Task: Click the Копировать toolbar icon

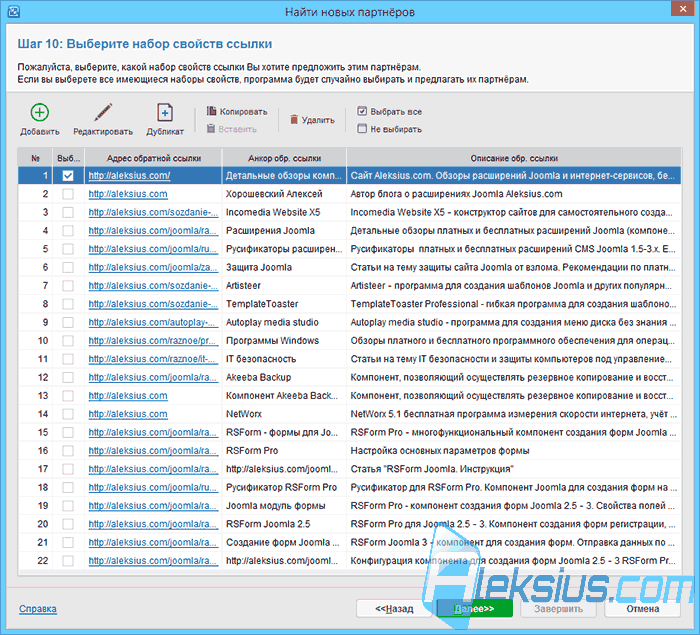Action: (211, 111)
